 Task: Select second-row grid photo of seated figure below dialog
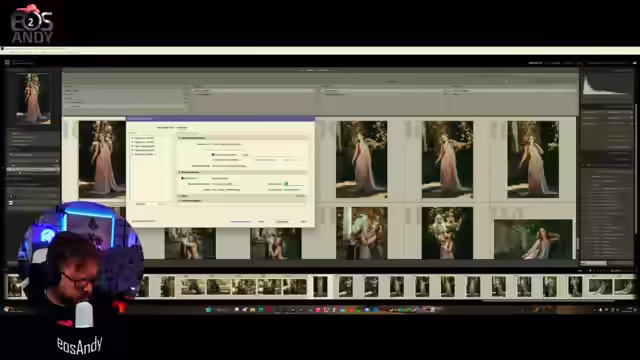(x=190, y=243)
